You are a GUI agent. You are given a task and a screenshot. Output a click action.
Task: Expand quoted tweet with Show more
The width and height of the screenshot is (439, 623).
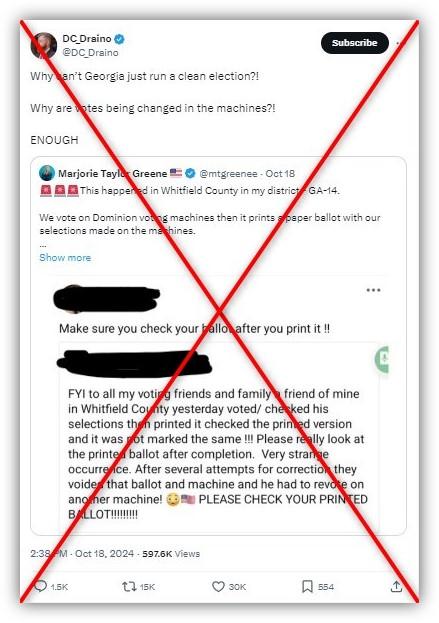click(65, 257)
